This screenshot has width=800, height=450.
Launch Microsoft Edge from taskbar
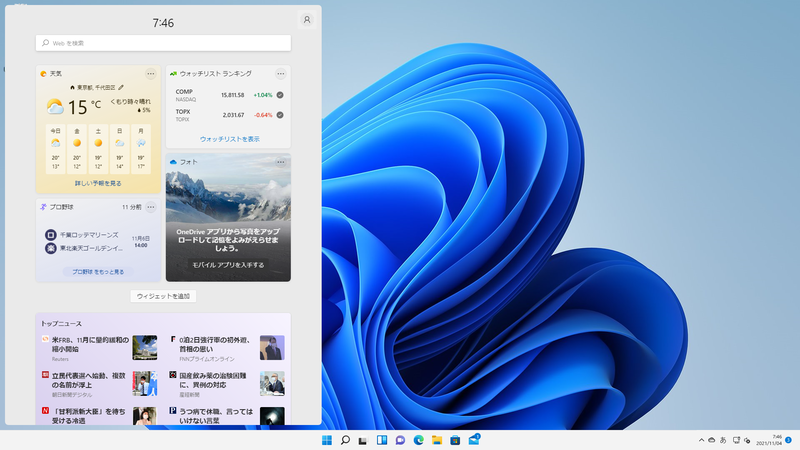point(418,440)
